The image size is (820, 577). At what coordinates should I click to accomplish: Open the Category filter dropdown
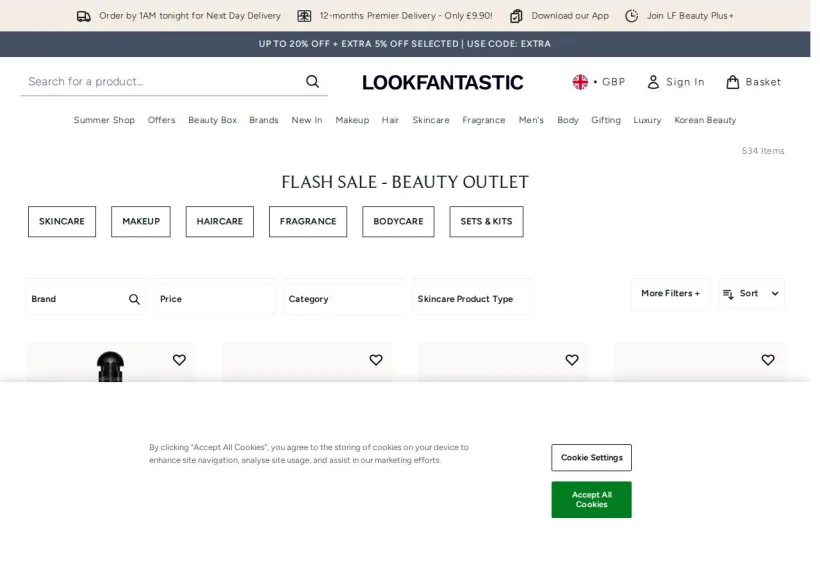coord(344,299)
